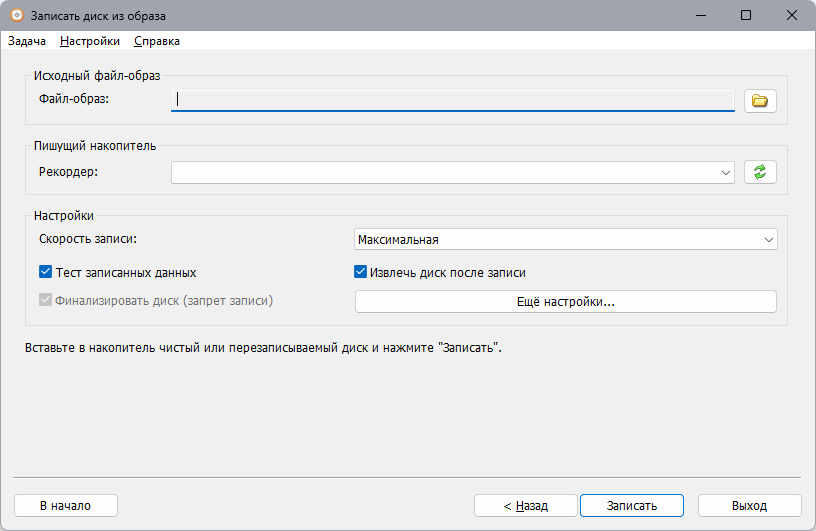This screenshot has width=816, height=531.
Task: Return to start via "В начало"
Action: [66, 506]
